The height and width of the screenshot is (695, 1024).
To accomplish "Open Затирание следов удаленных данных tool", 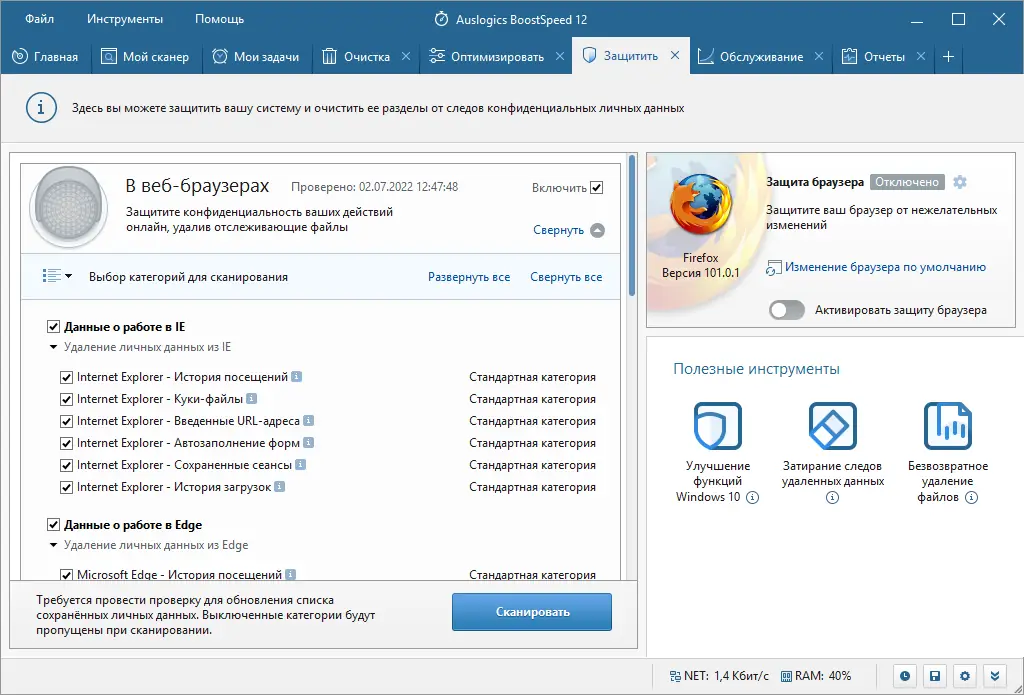I will click(833, 427).
